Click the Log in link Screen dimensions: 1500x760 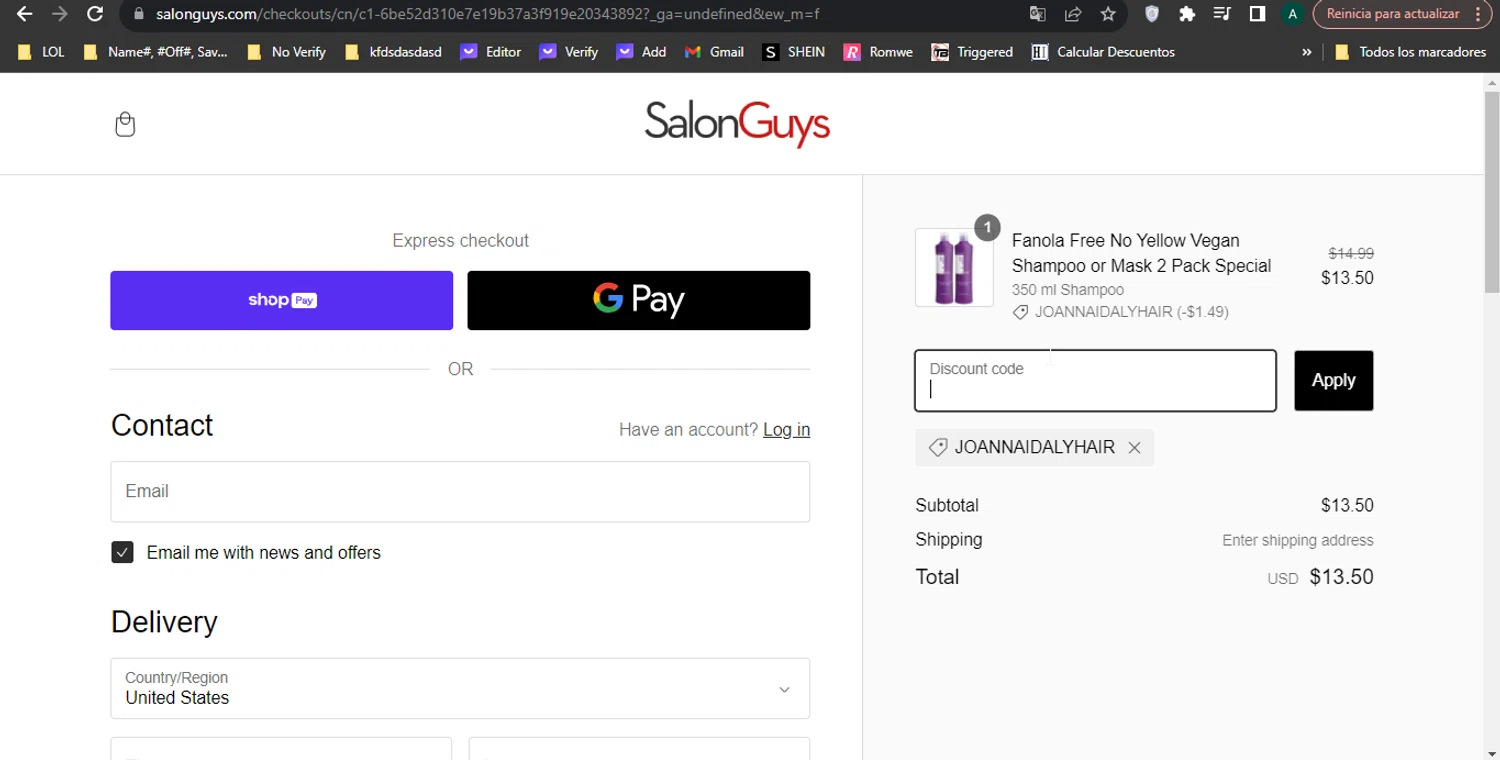pyautogui.click(x=786, y=430)
